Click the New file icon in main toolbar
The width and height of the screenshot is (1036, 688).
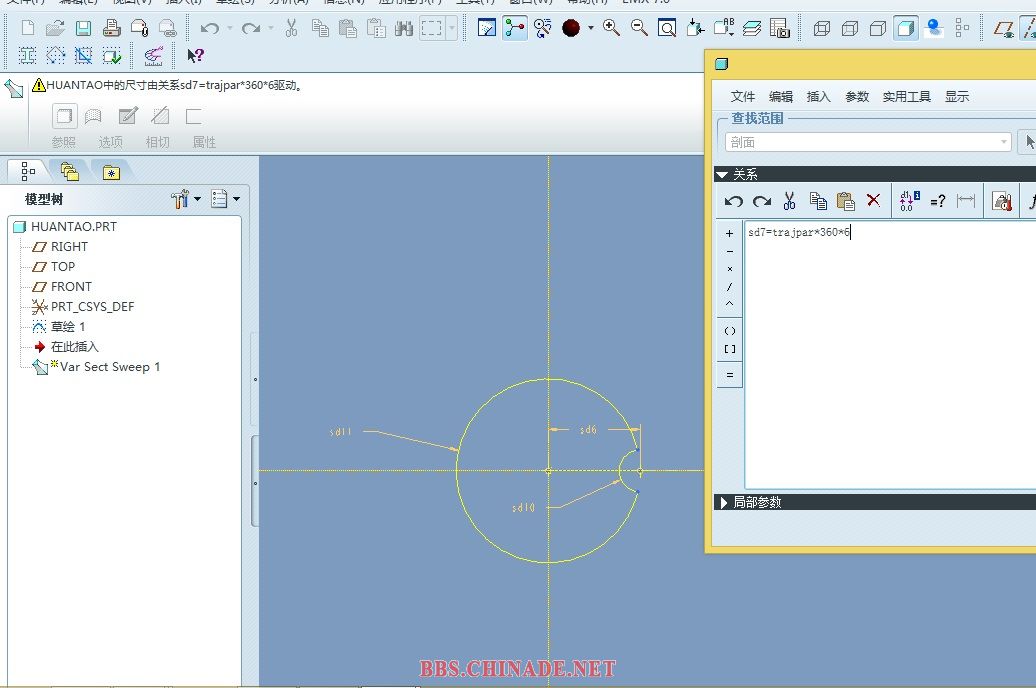[x=28, y=28]
